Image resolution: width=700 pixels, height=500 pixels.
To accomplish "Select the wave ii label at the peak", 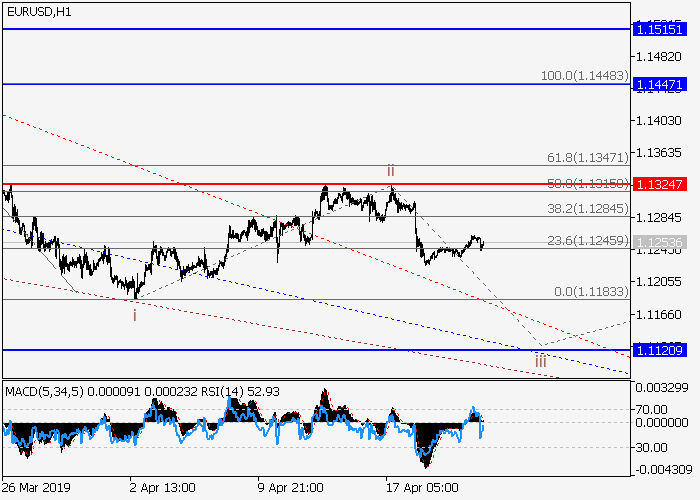I will click(x=391, y=171).
